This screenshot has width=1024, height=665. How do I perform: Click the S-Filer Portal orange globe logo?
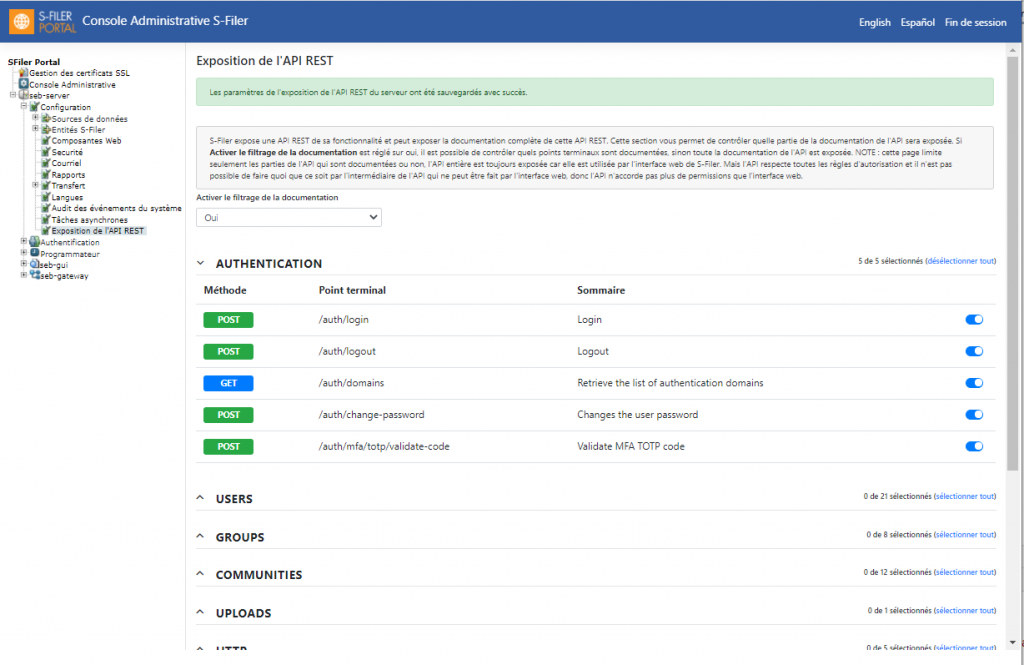pyautogui.click(x=22, y=22)
